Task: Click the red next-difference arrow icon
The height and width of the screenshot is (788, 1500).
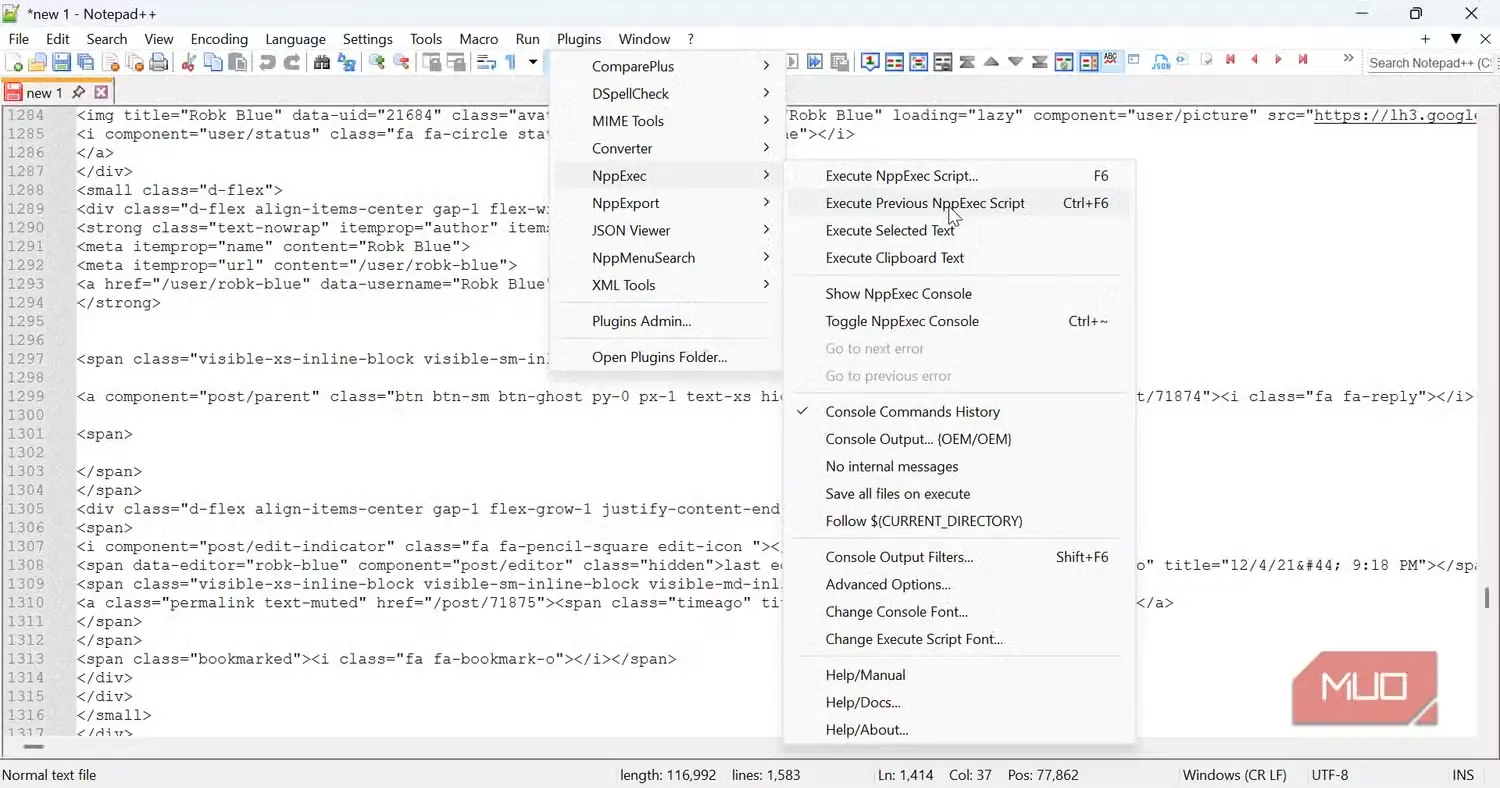Action: point(1278,60)
